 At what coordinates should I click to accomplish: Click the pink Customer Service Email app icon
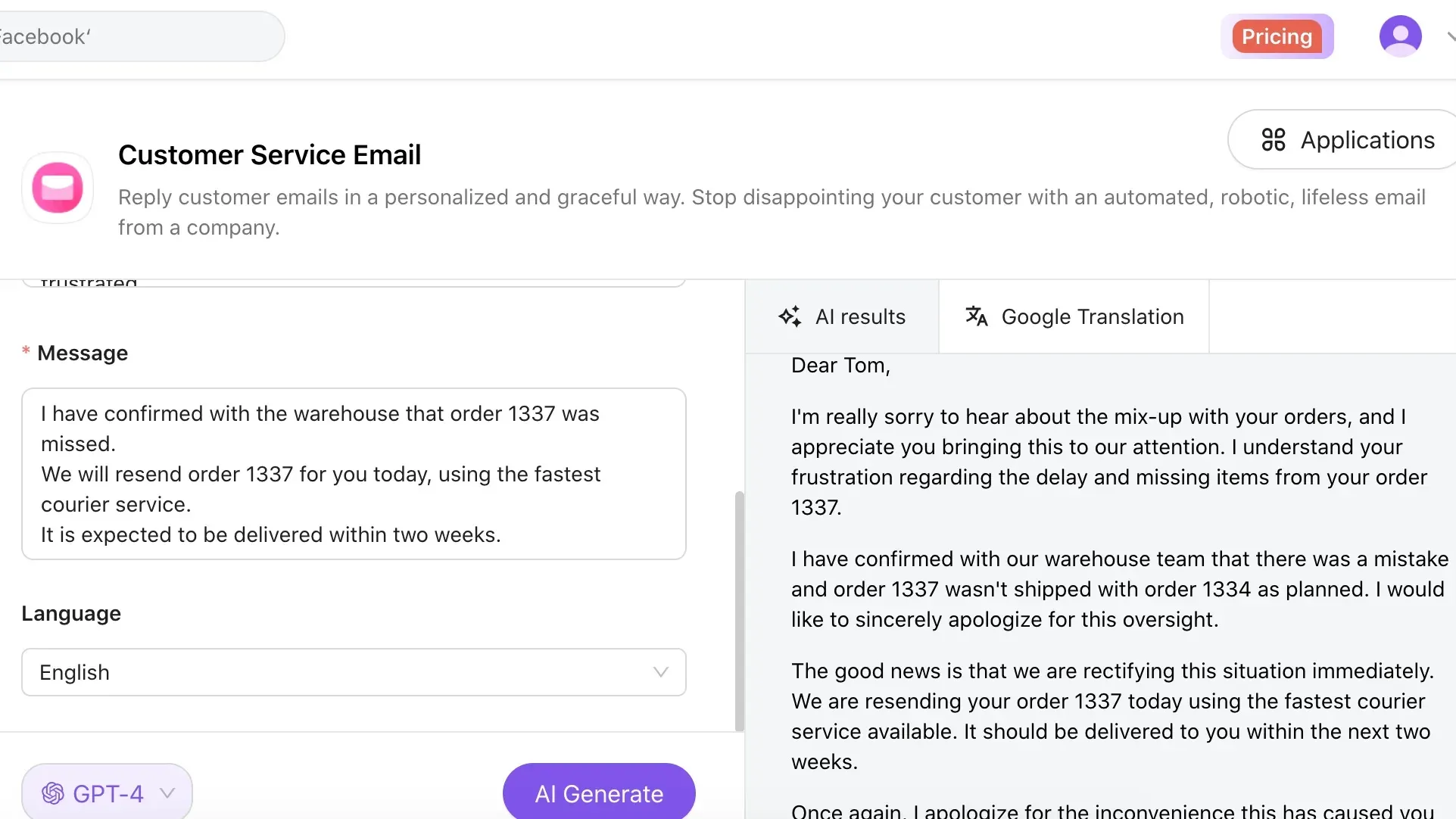point(57,188)
